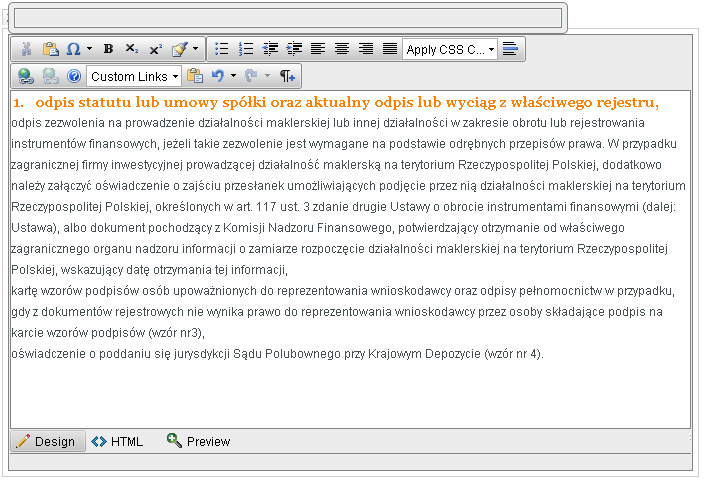Align text left
This screenshot has width=708, height=483.
318,49
